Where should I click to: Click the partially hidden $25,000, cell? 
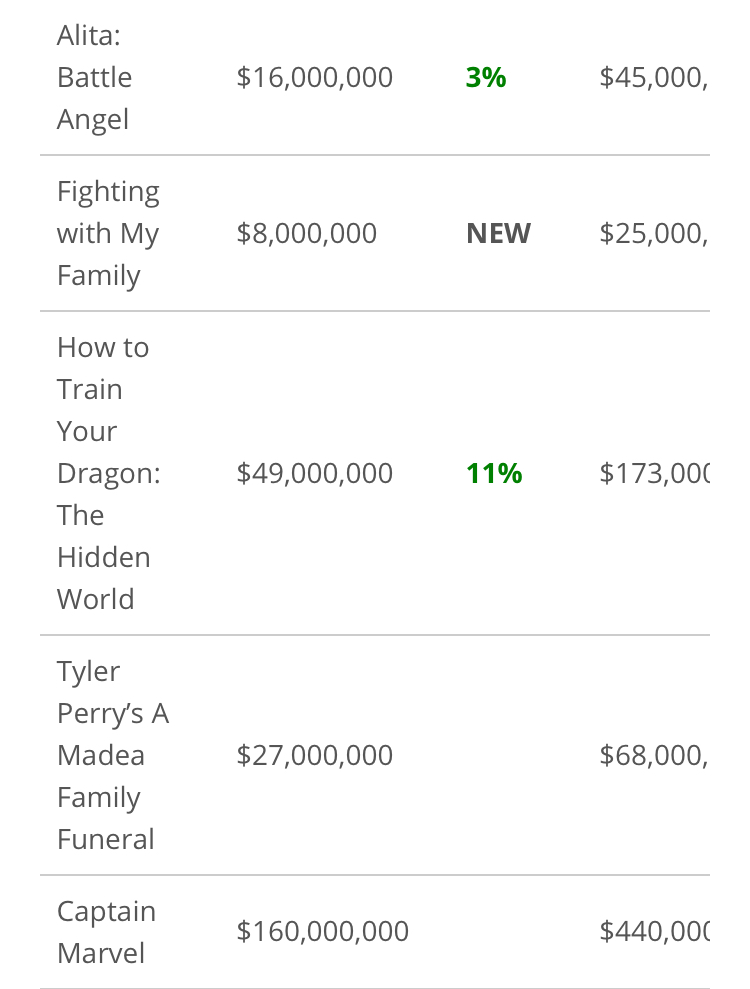coord(653,233)
